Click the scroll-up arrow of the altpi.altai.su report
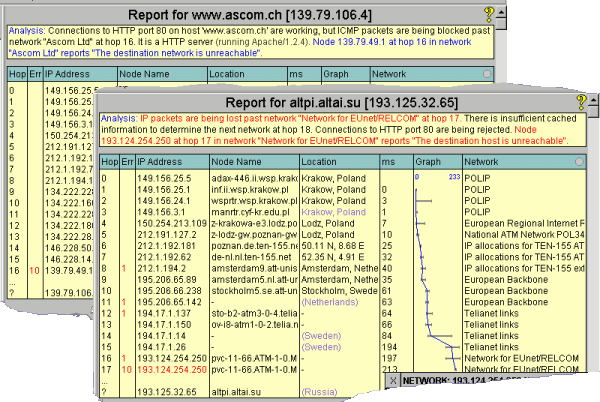This screenshot has width=600, height=402. 594,100
